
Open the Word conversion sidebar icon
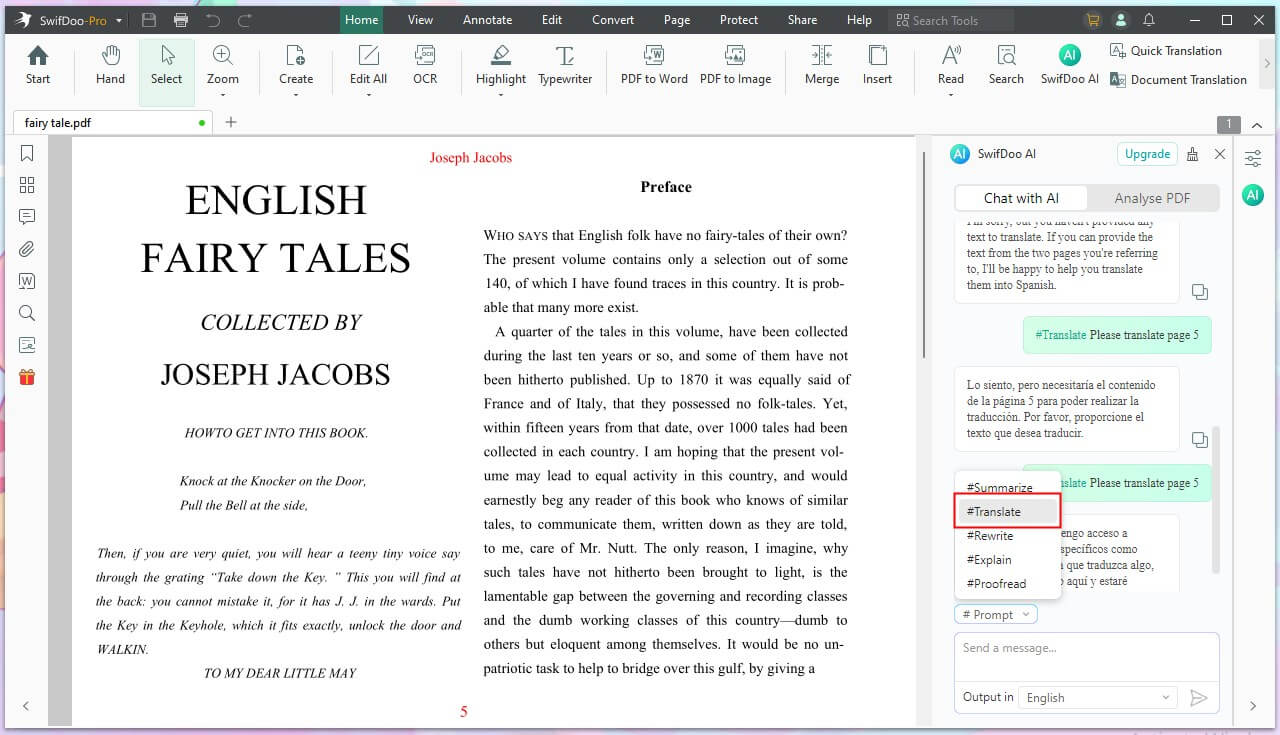pos(27,281)
